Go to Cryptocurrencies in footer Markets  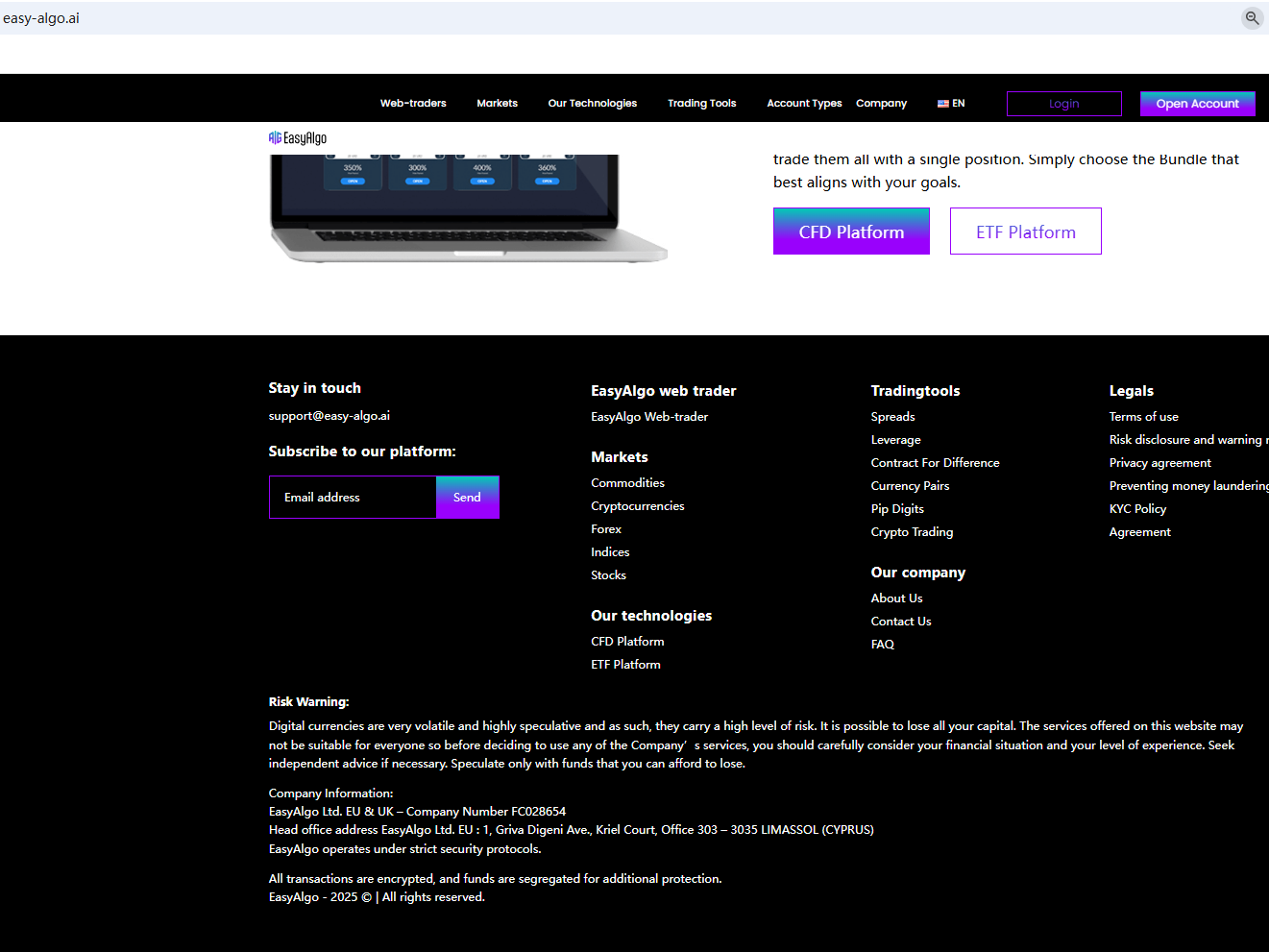[638, 506]
